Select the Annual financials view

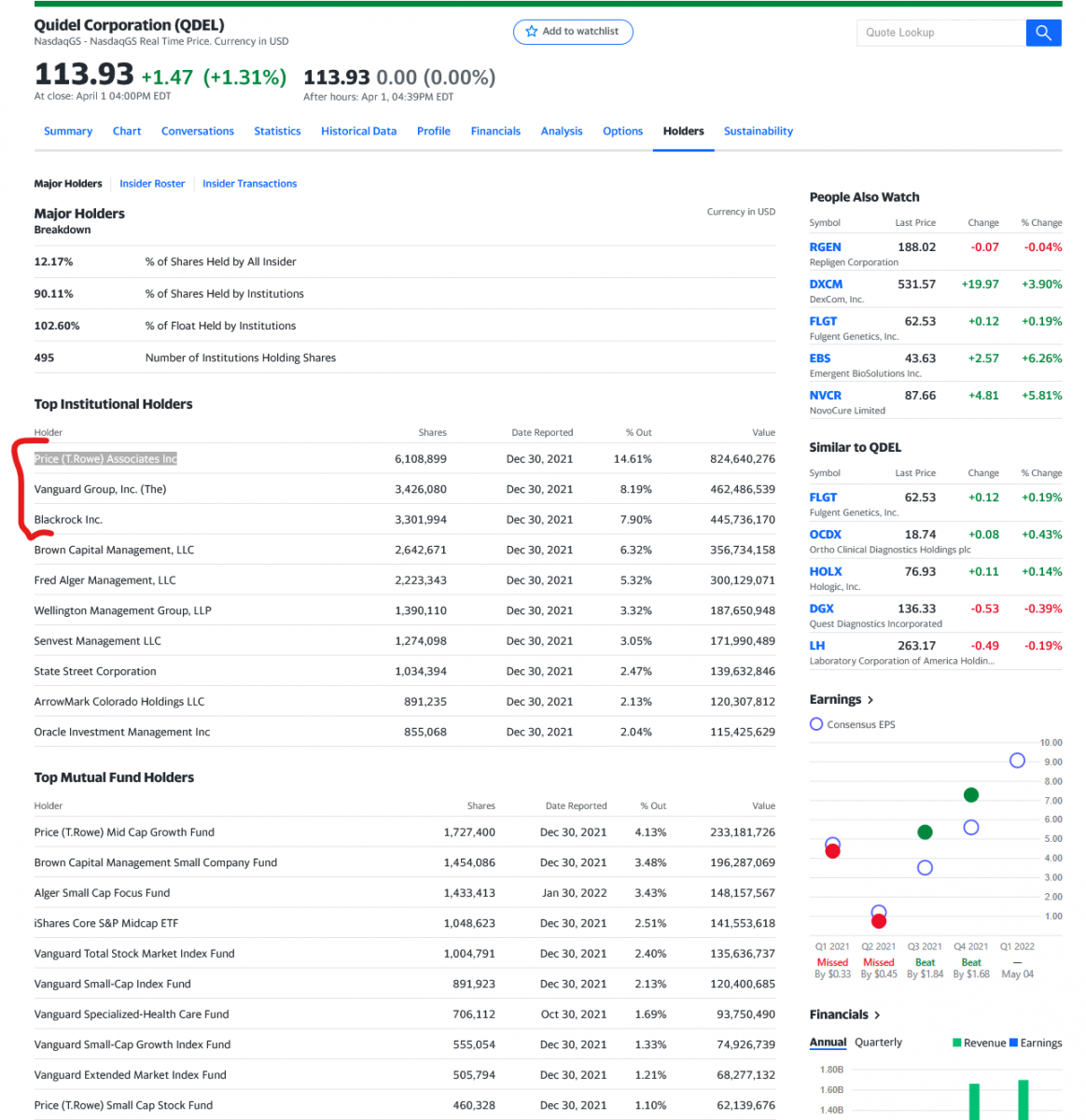click(828, 1043)
